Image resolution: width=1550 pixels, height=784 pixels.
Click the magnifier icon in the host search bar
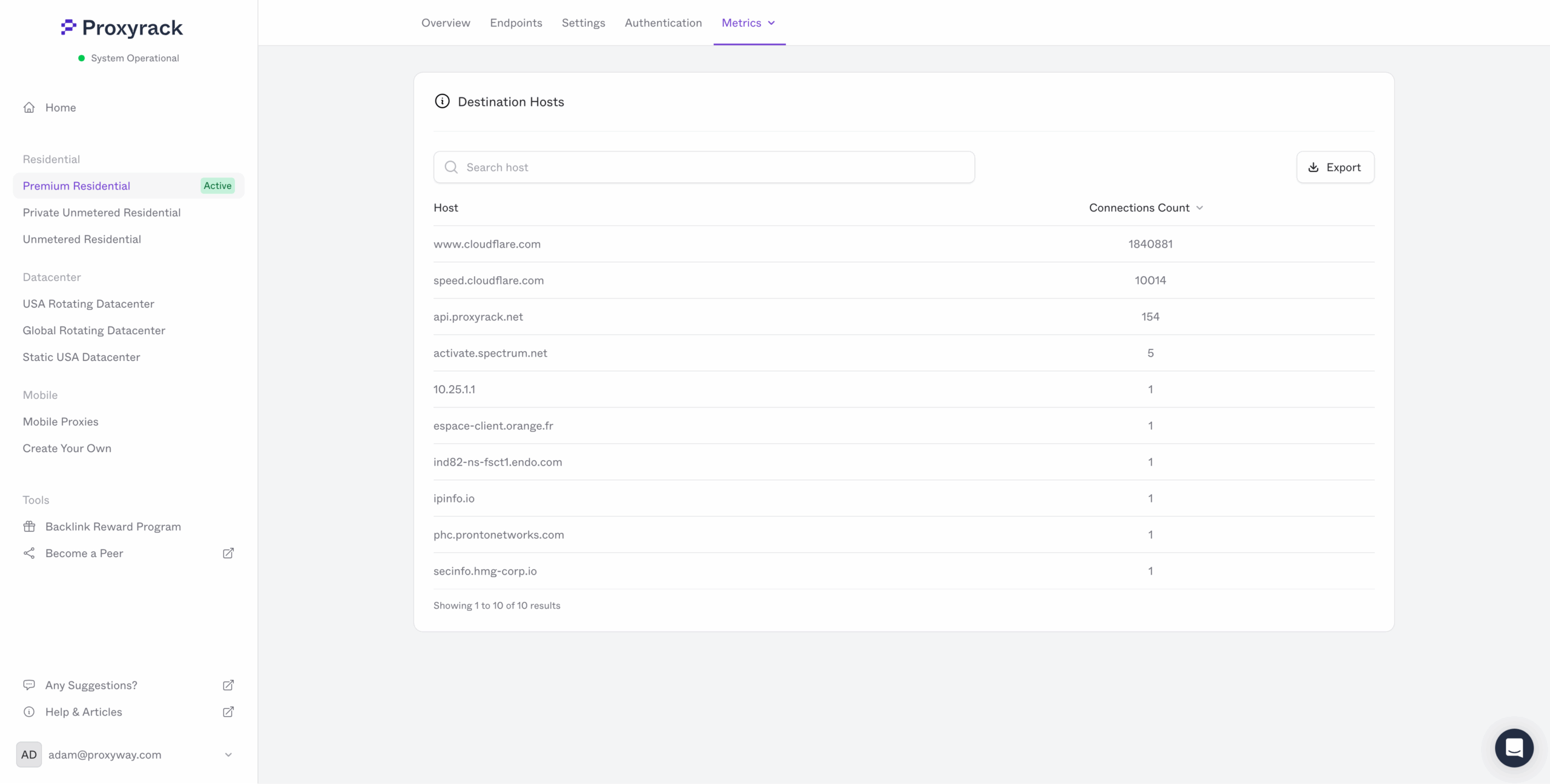pyautogui.click(x=452, y=167)
